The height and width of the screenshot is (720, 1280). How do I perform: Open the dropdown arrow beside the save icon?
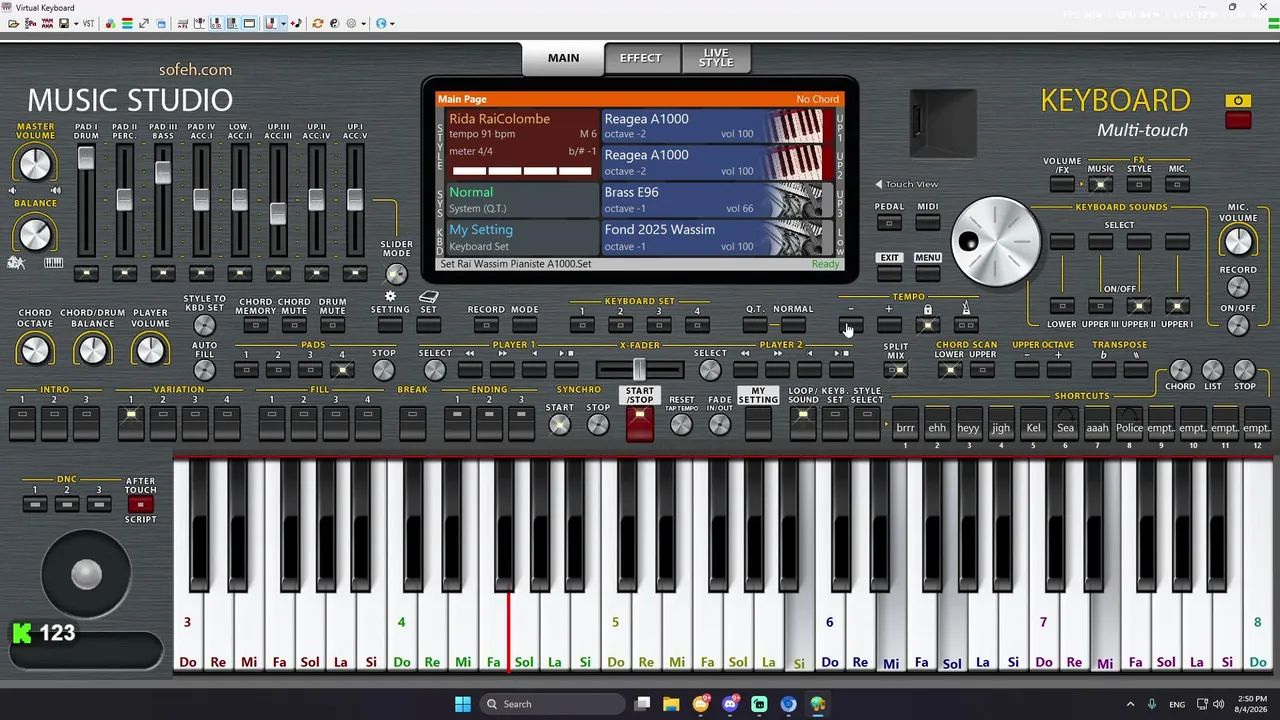pos(76,23)
